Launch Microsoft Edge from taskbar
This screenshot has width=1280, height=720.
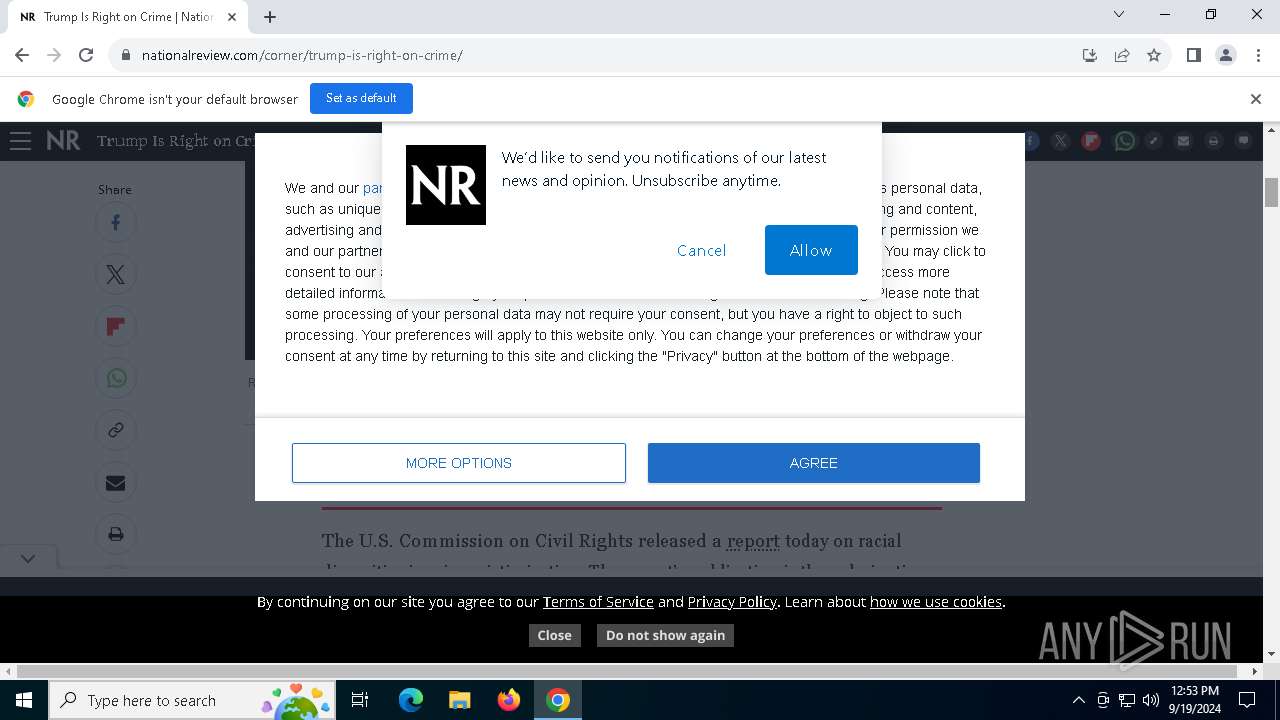(x=411, y=700)
